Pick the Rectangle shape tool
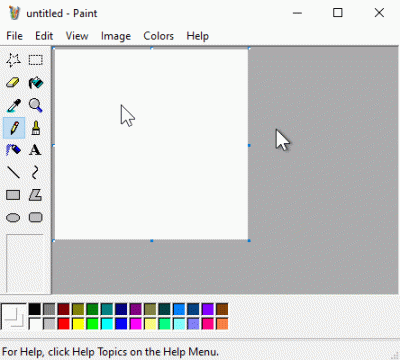Screen dimensions: 400x360 click(14, 195)
